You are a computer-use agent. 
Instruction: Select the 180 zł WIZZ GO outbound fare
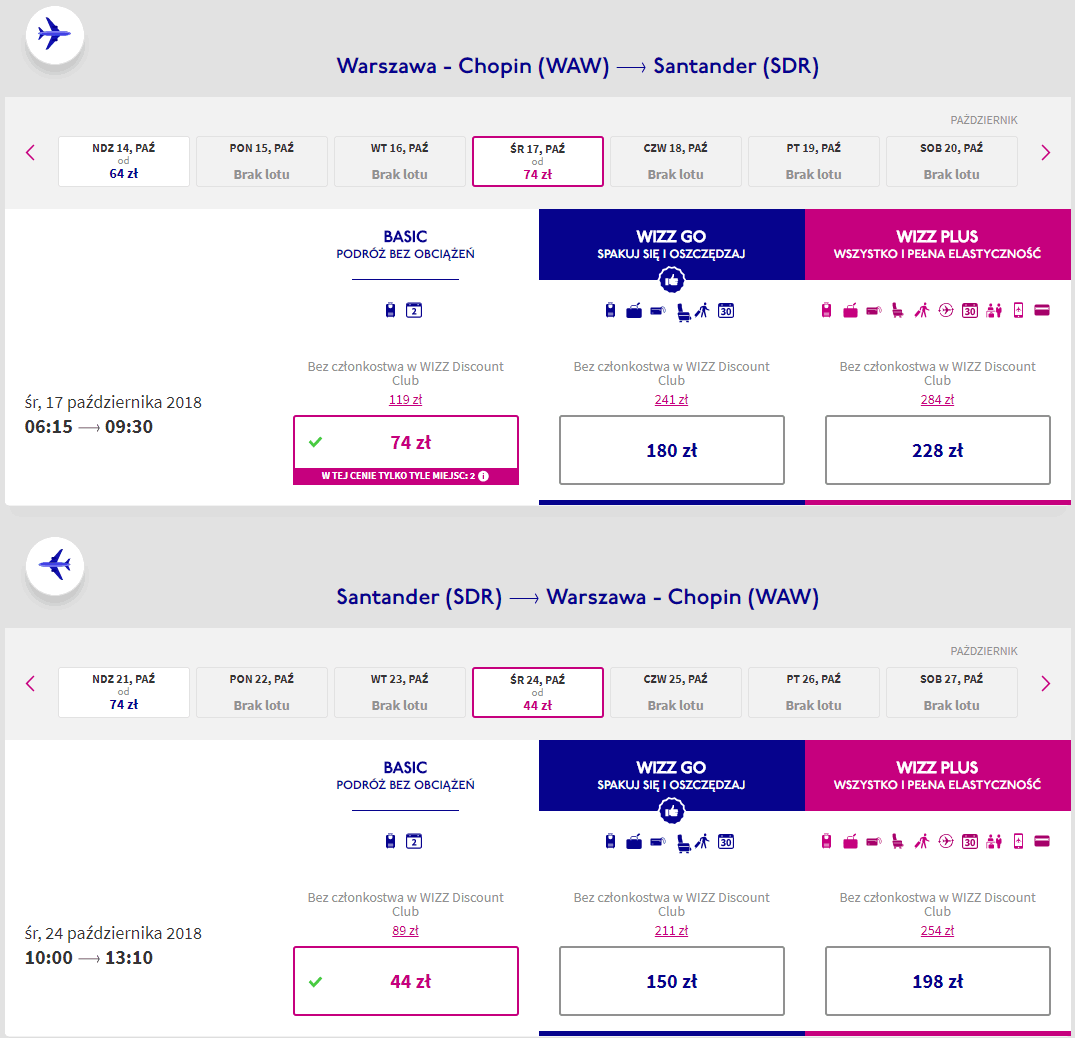[x=672, y=450]
